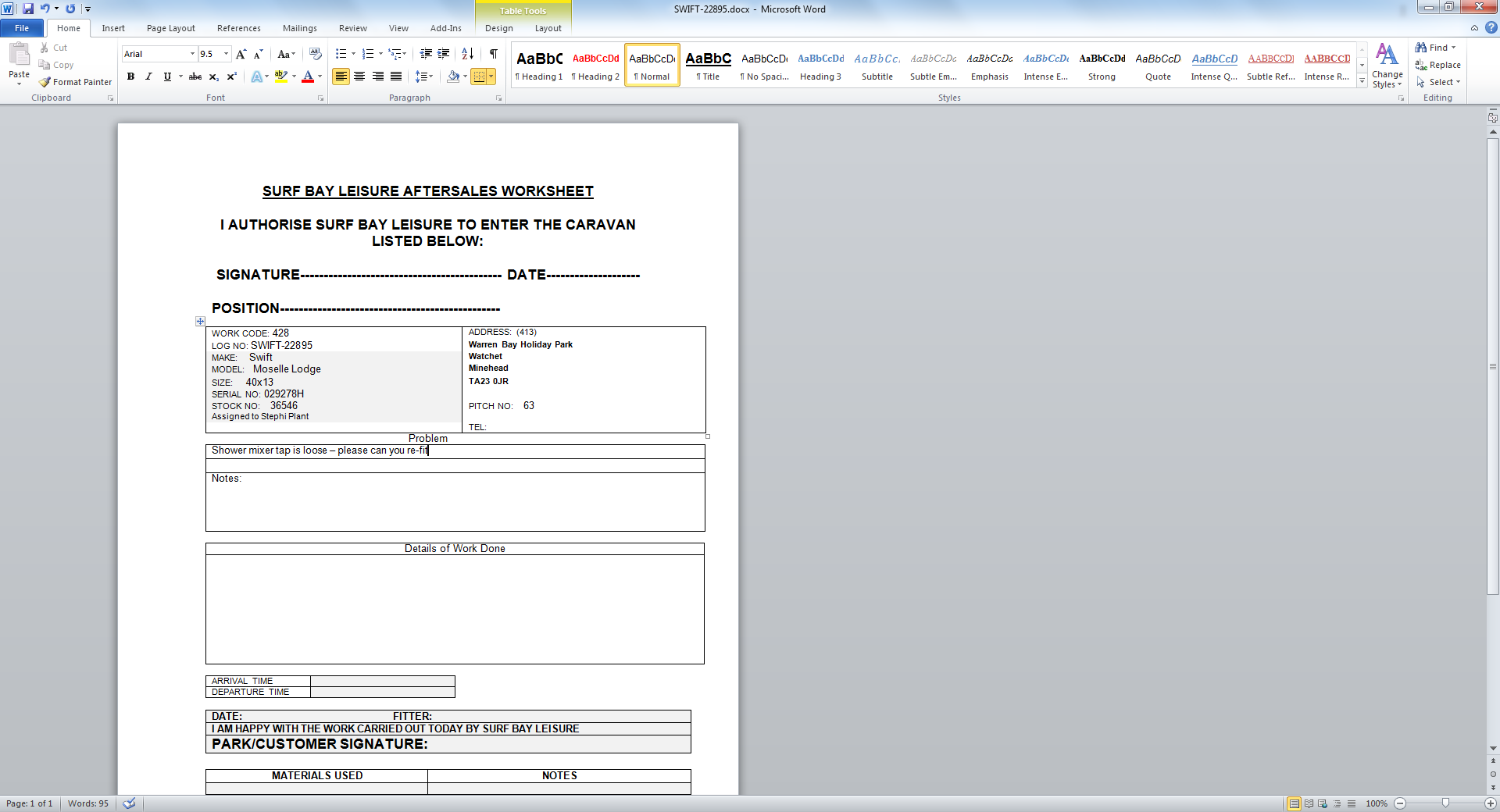Apply superscript formatting
The height and width of the screenshot is (812, 1500).
point(231,77)
